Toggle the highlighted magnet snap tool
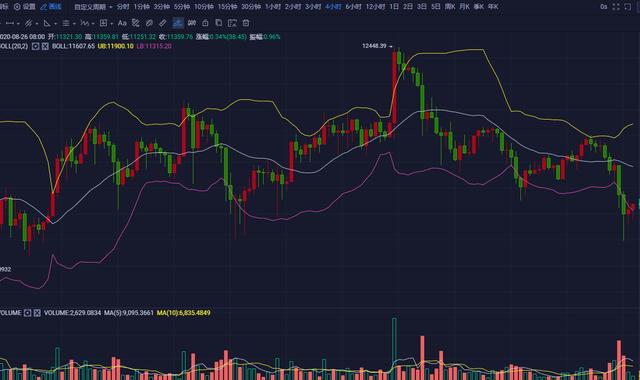Screen dimensions: 640x380 [x=178, y=23]
